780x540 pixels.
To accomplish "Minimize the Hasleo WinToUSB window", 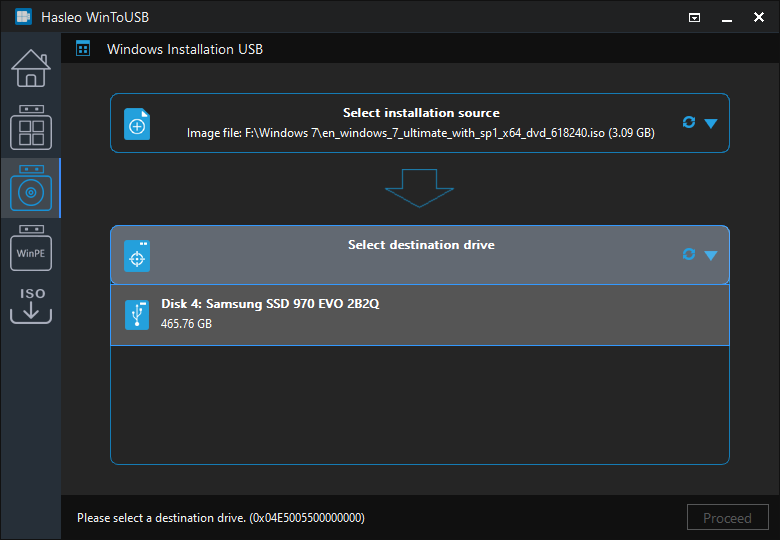I will [x=727, y=18].
